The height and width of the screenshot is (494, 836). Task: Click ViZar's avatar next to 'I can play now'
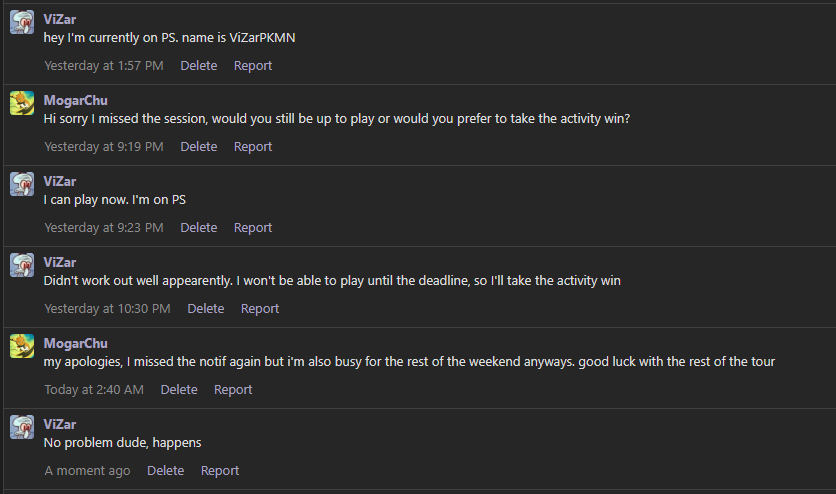click(x=22, y=184)
